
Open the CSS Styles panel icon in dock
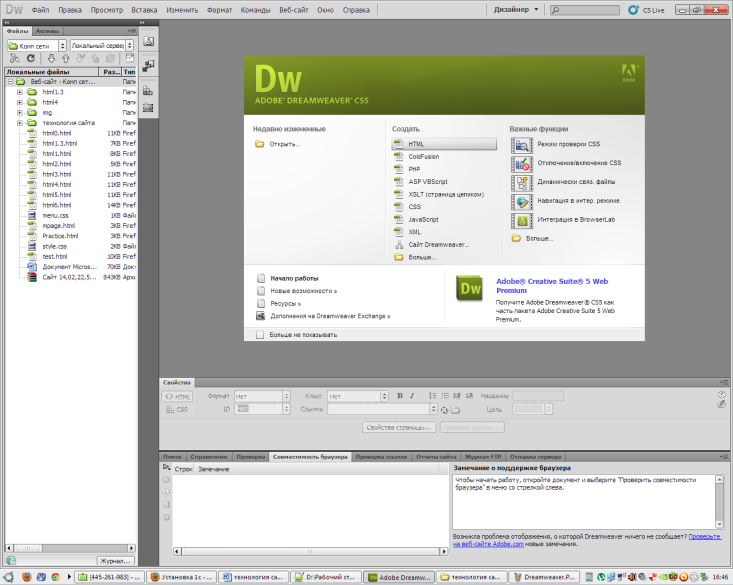point(149,66)
